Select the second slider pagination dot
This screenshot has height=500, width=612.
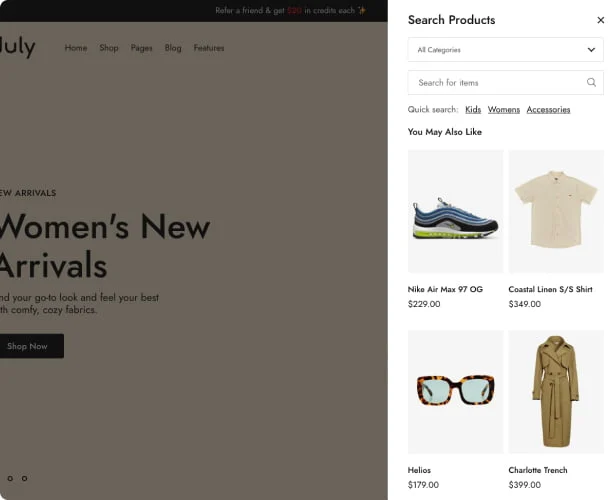click(x=24, y=478)
